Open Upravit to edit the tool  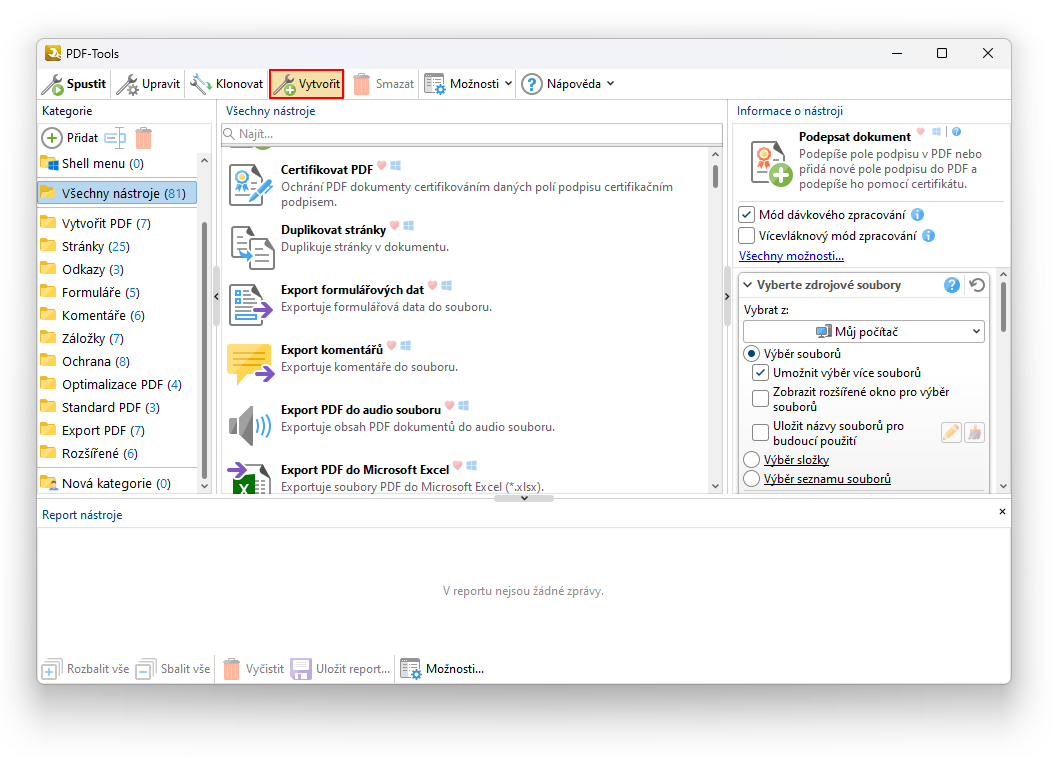(148, 84)
